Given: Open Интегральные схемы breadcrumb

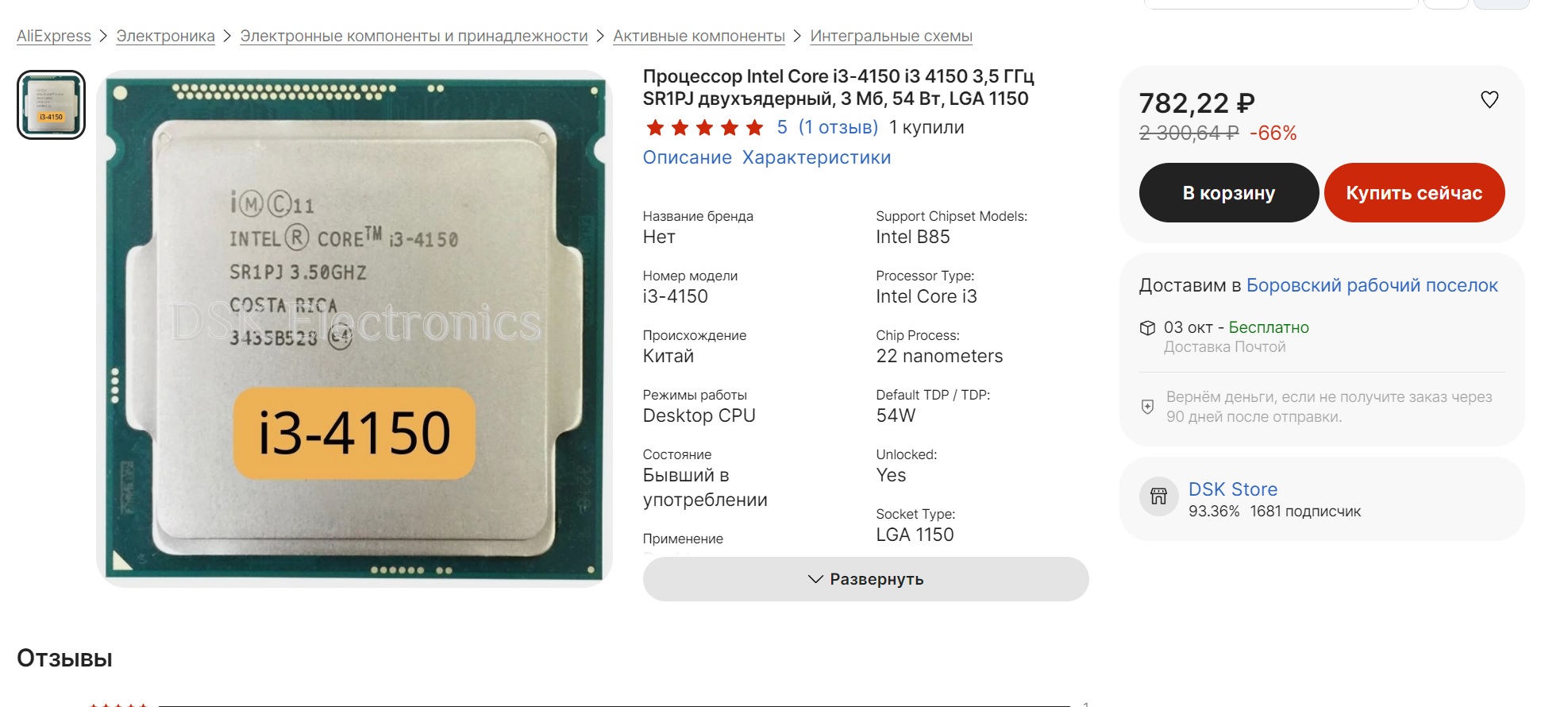Looking at the screenshot, I should click(891, 36).
